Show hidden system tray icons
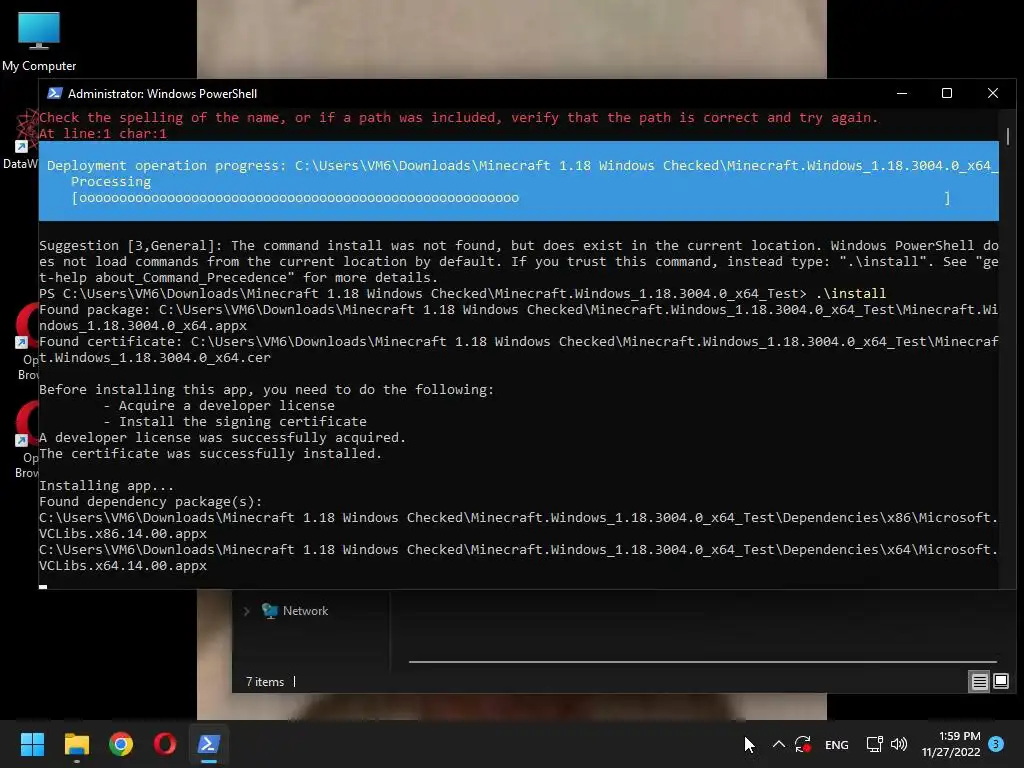The width and height of the screenshot is (1024, 768). point(778,744)
